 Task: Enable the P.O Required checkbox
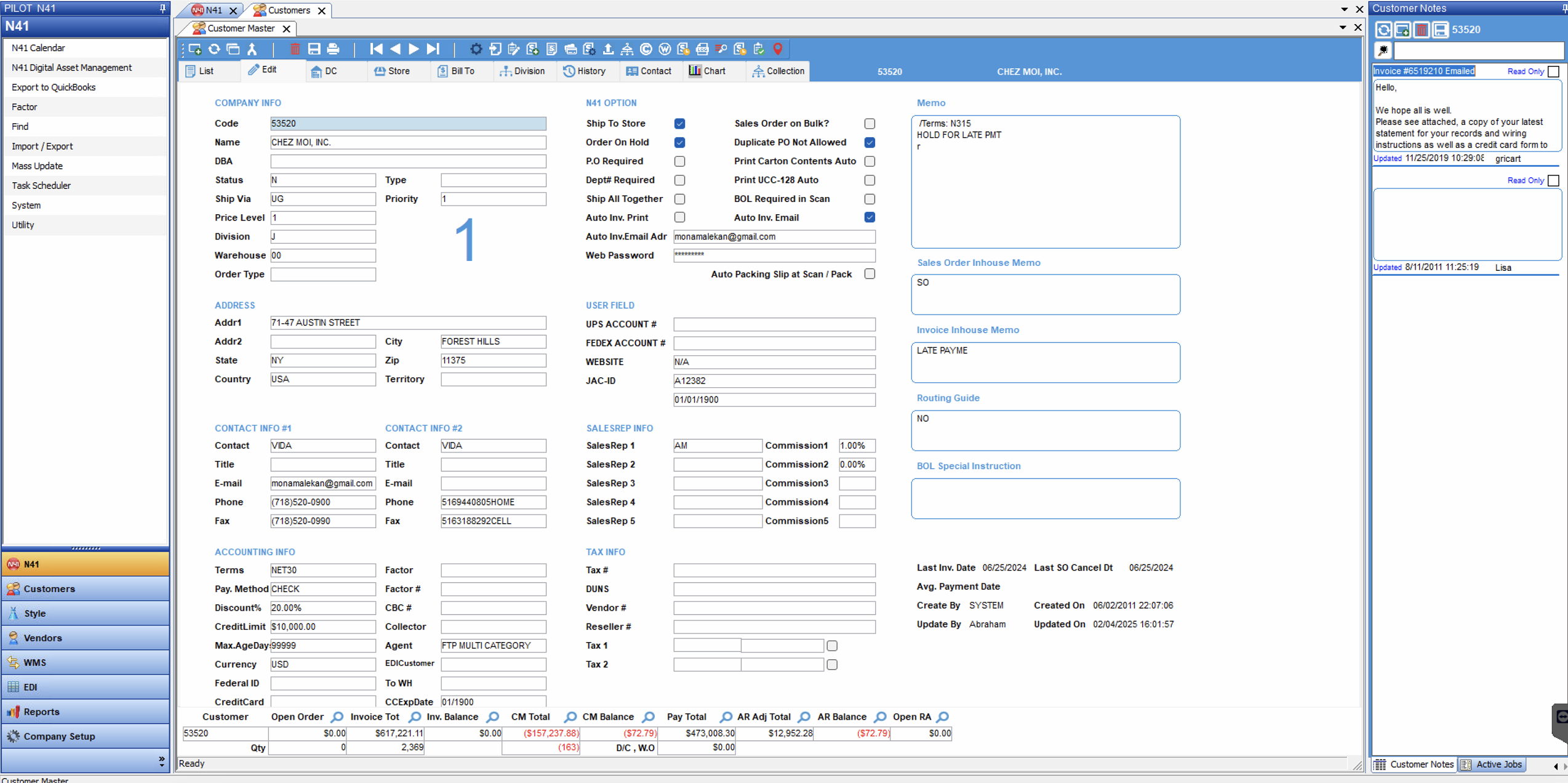point(679,161)
